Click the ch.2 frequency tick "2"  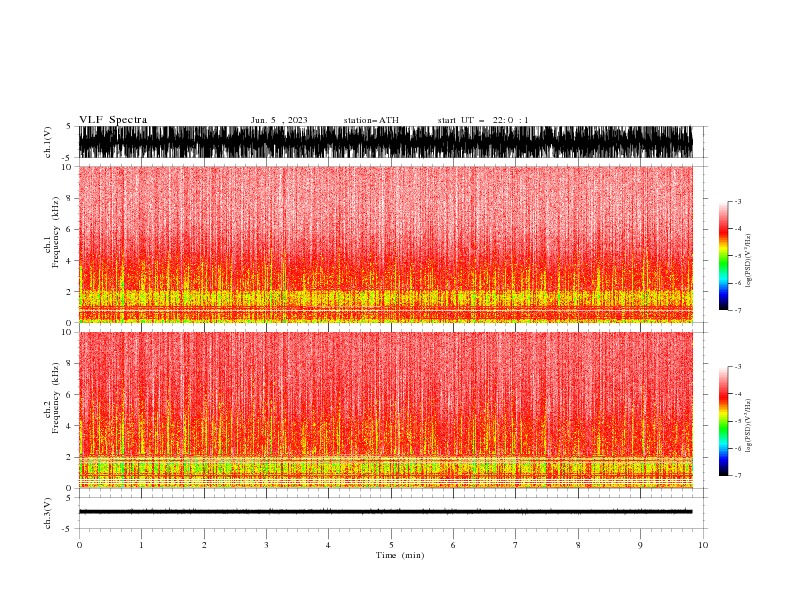pyautogui.click(x=69, y=457)
